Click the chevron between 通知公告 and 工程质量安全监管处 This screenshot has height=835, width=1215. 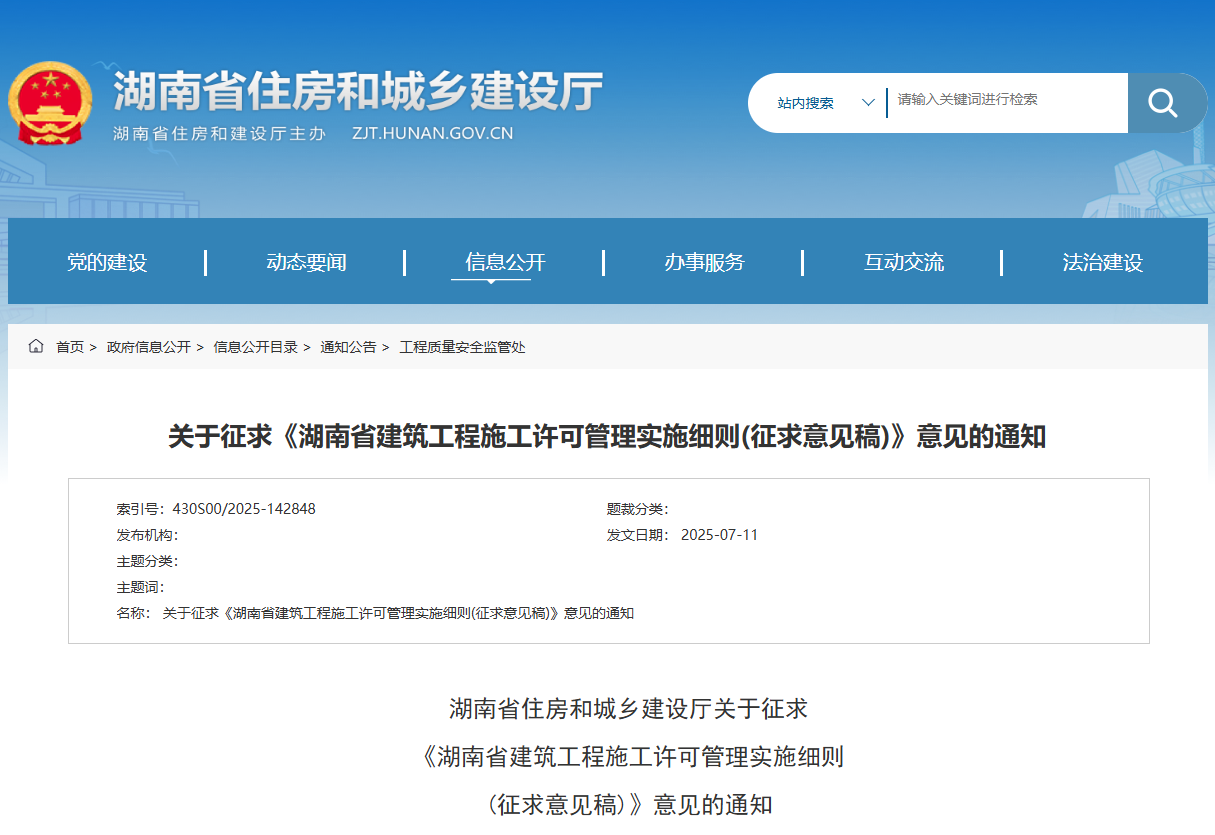(386, 347)
